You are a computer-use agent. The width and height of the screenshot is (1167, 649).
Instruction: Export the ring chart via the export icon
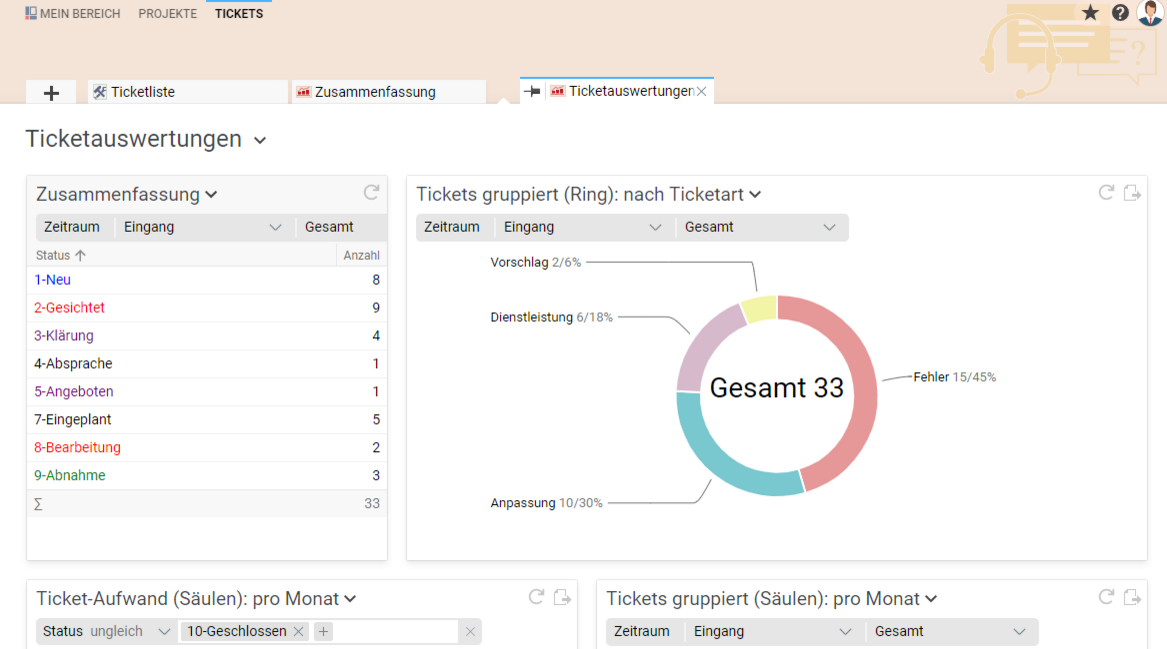1133,192
